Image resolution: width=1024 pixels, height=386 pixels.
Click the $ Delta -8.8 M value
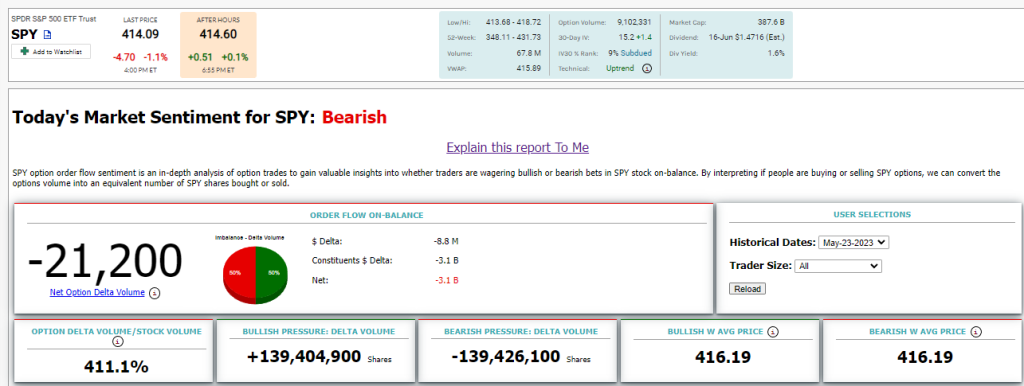click(445, 241)
